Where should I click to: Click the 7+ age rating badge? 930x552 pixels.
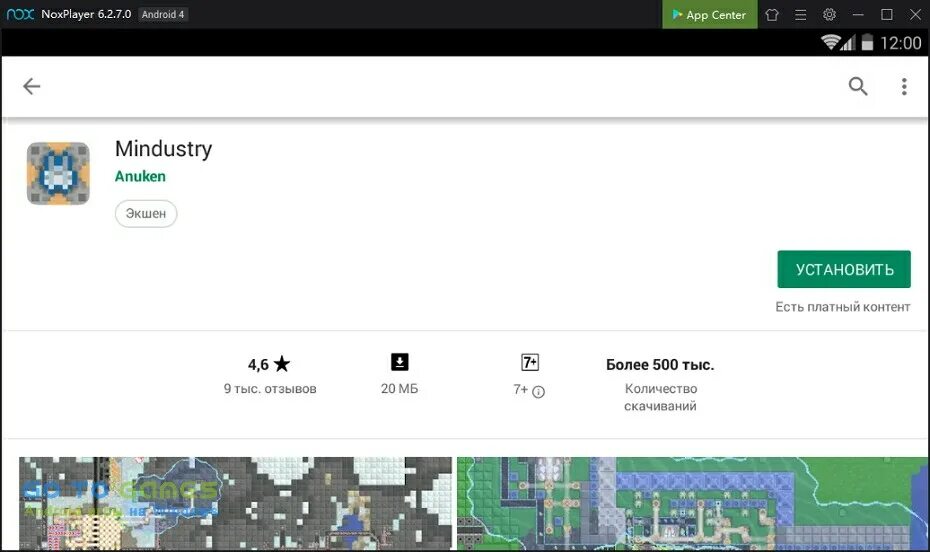pyautogui.click(x=530, y=362)
